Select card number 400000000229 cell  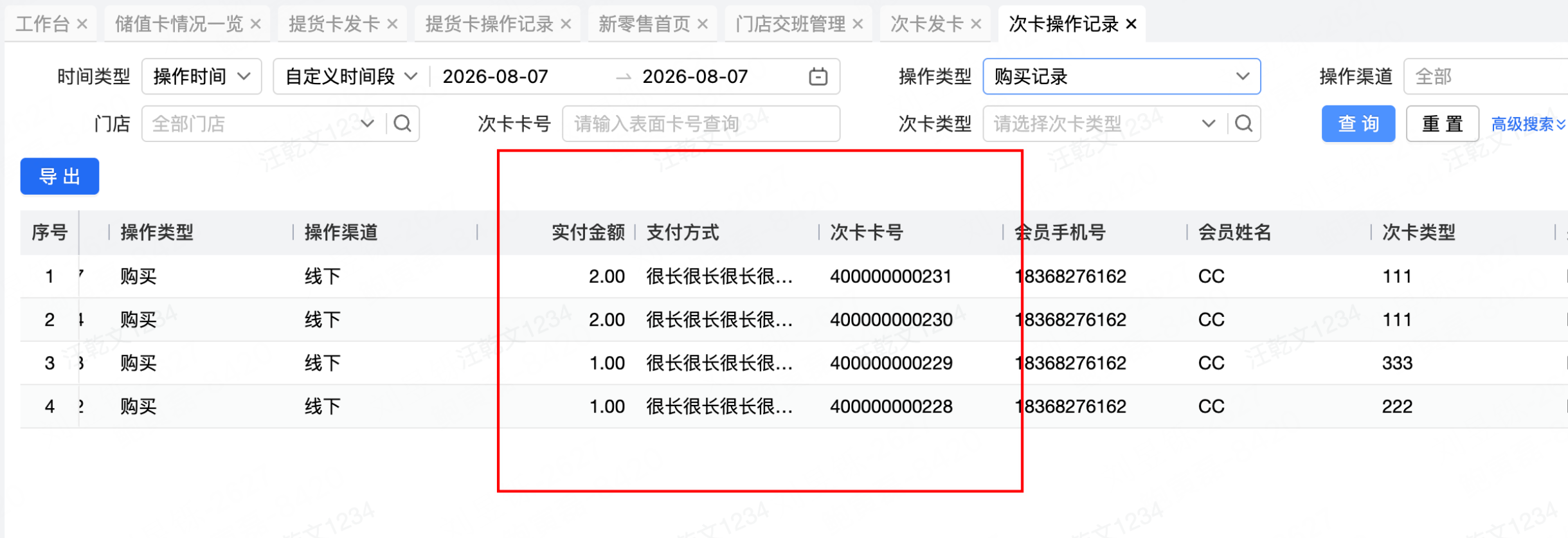(x=891, y=363)
